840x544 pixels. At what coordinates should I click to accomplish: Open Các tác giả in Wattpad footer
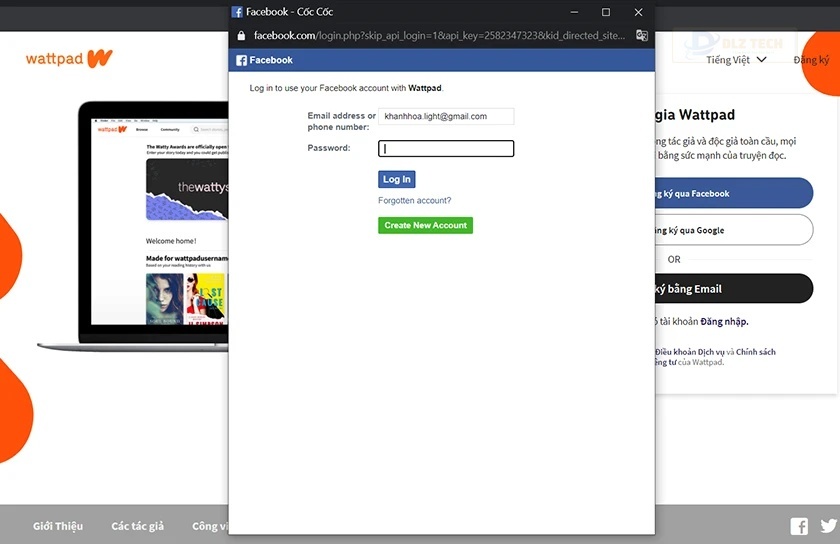point(138,526)
